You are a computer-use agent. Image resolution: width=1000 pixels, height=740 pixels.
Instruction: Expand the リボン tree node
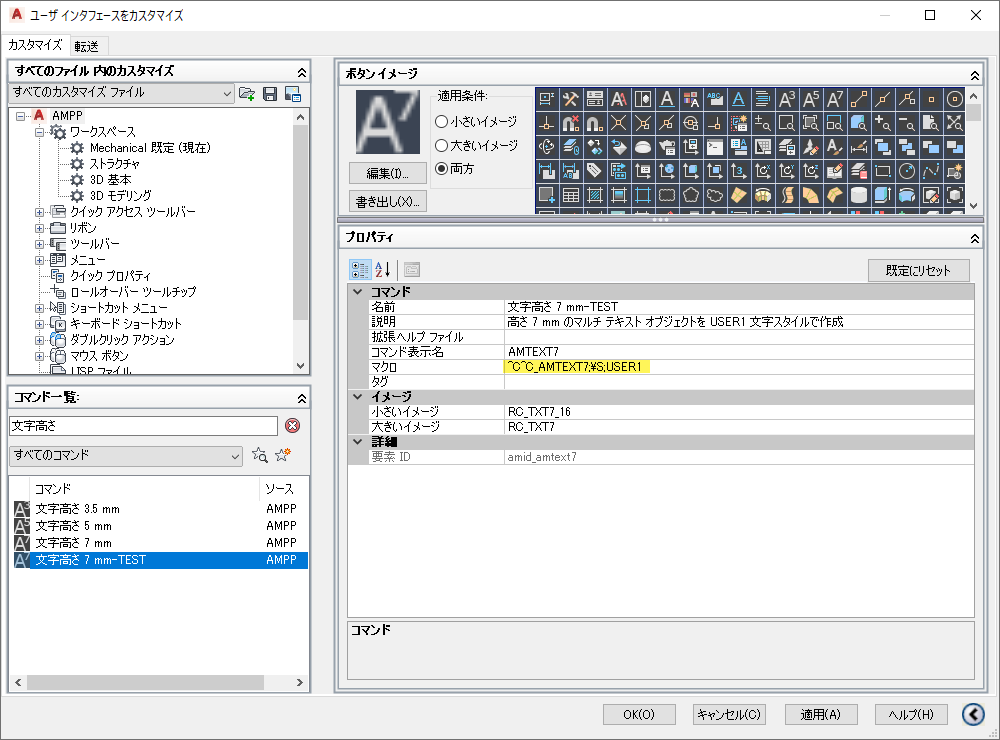(40, 228)
